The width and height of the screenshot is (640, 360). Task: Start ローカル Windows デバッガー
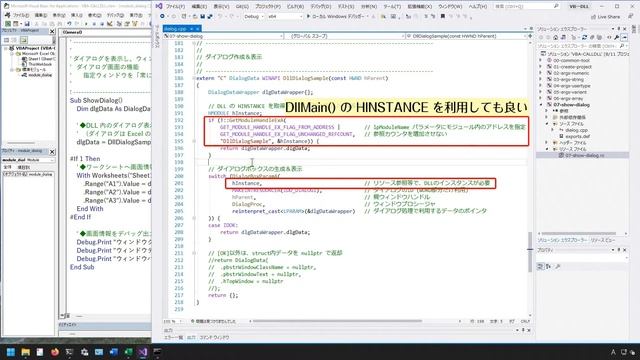pos(336,16)
